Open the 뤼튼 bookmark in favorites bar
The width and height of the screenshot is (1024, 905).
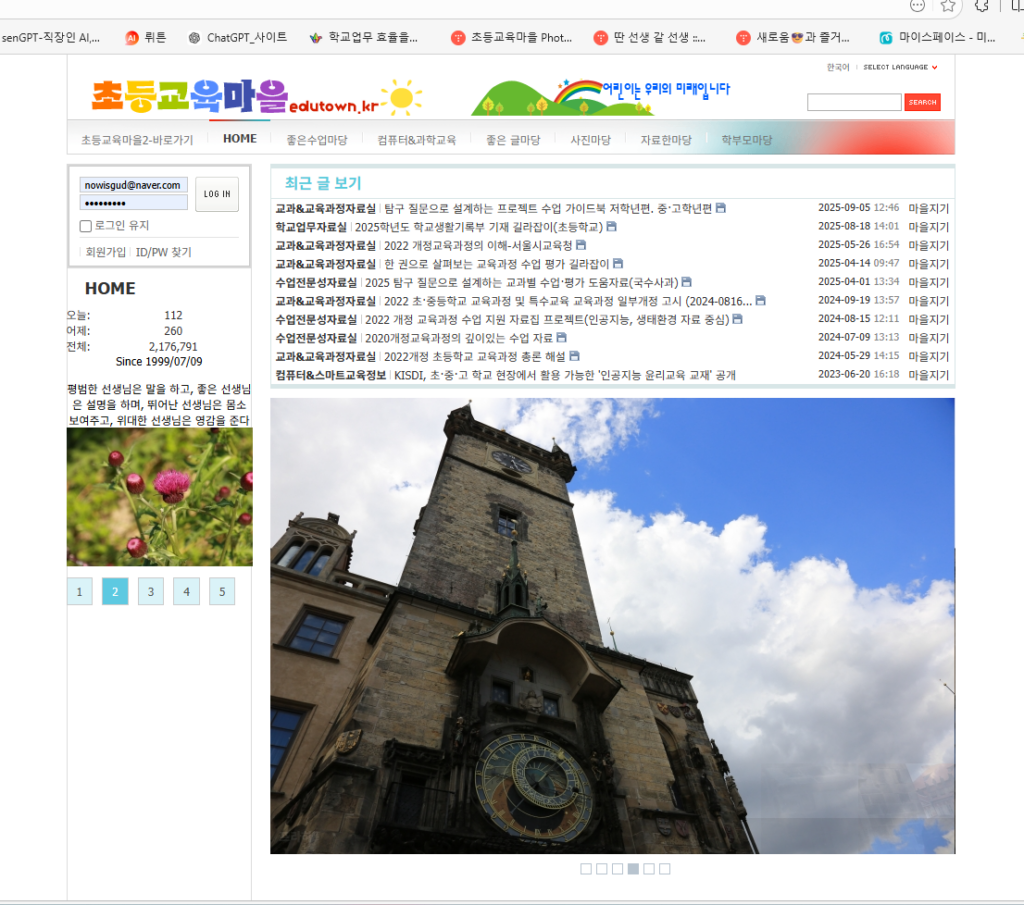coord(146,38)
